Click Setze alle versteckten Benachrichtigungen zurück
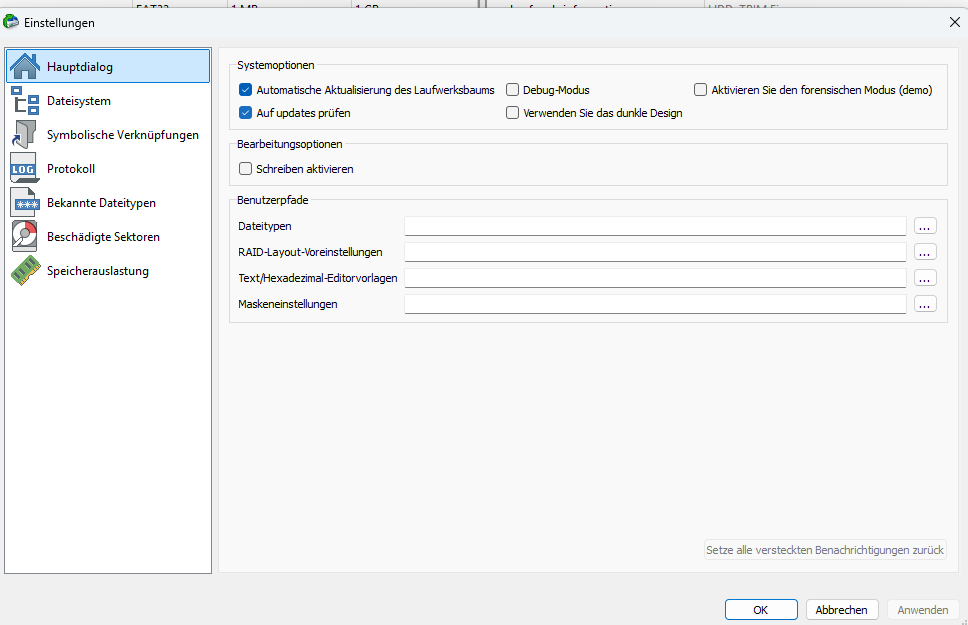Screen dimensions: 968x625 [x=825, y=550]
